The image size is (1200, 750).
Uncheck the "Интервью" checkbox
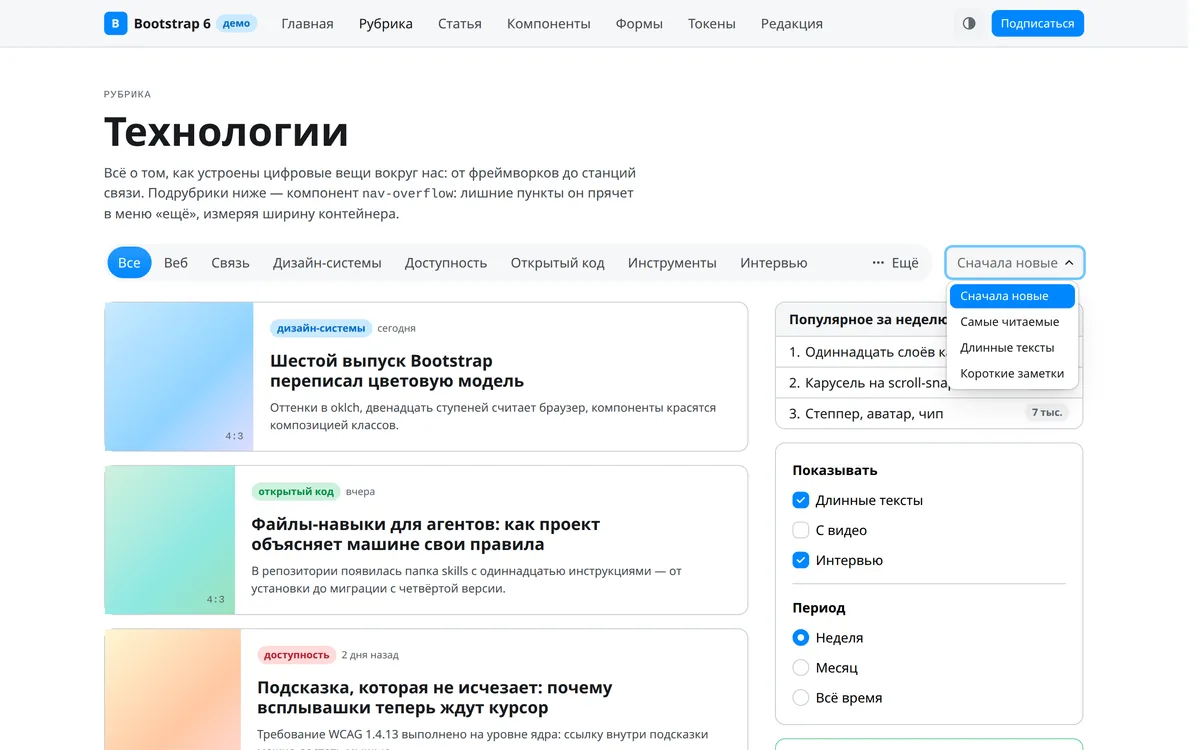[800, 560]
